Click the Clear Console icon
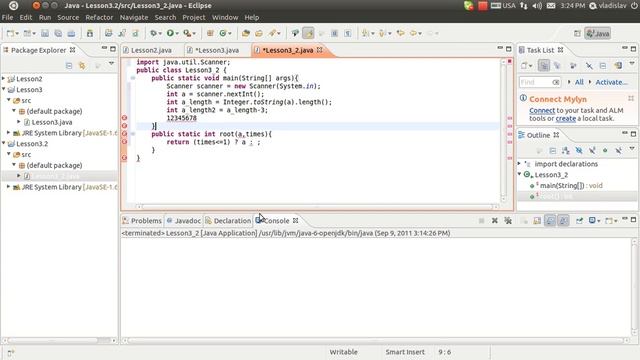This screenshot has height=360, width=640. [537, 220]
